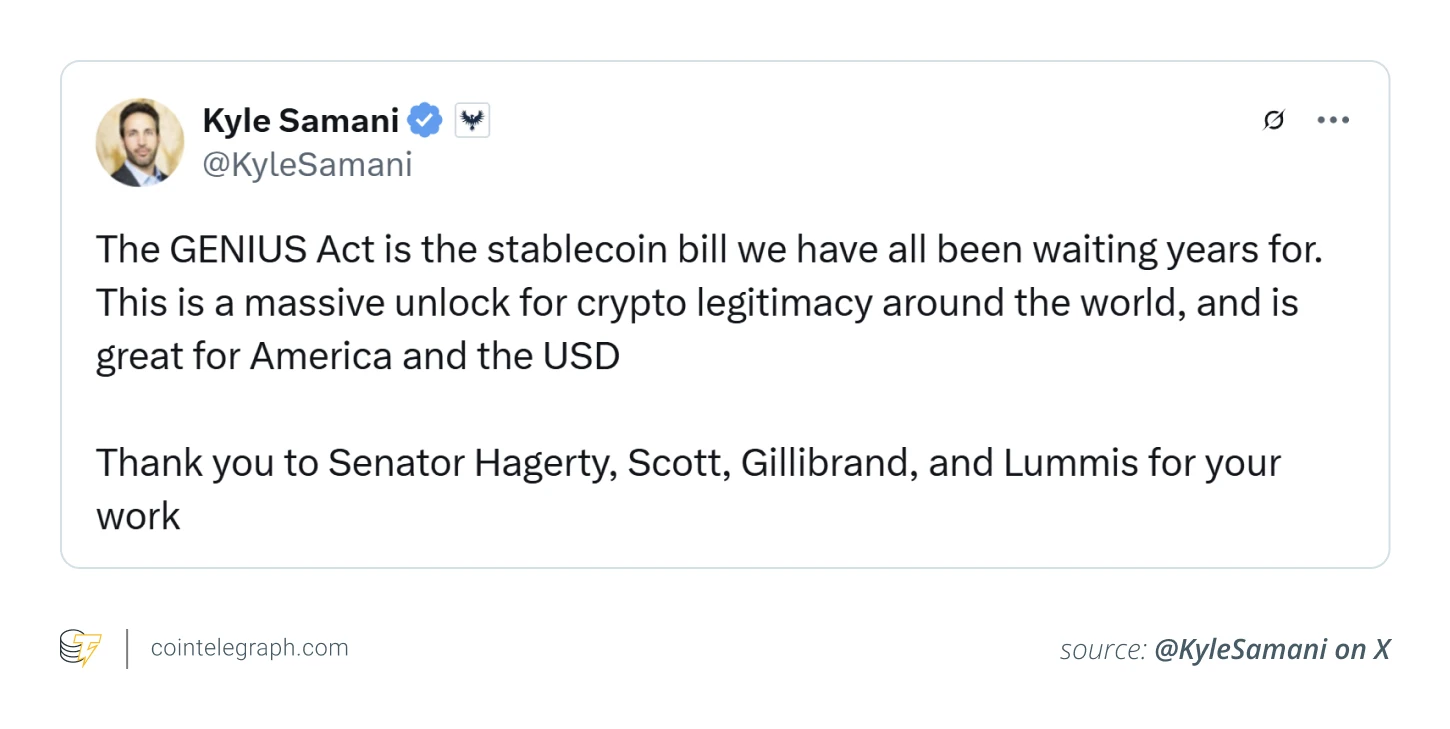This screenshot has height=729, width=1450.
Task: Click the affiliation badge beside the verified checkmark
Action: [x=472, y=121]
